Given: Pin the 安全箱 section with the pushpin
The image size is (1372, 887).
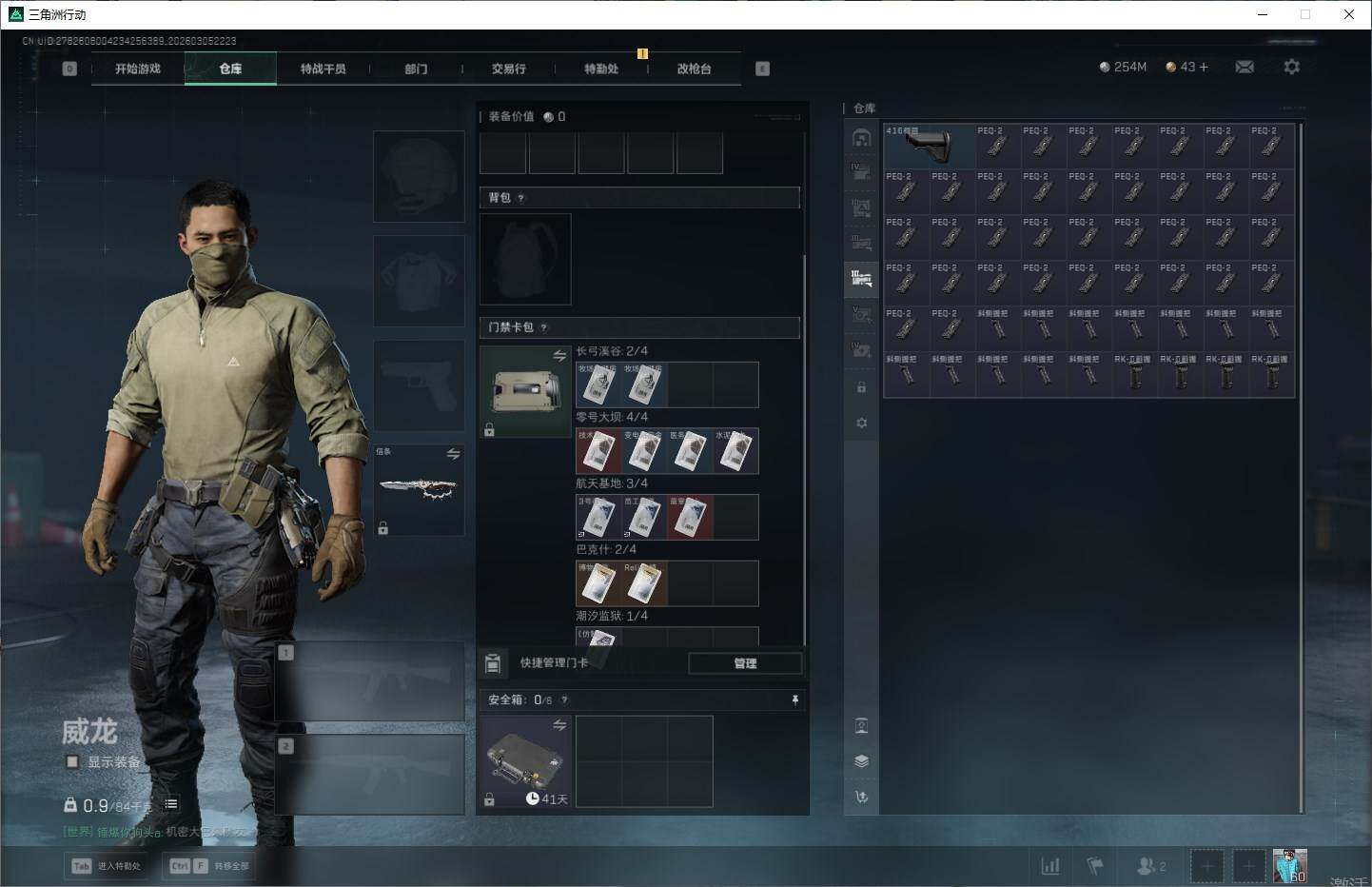Looking at the screenshot, I should (x=795, y=700).
